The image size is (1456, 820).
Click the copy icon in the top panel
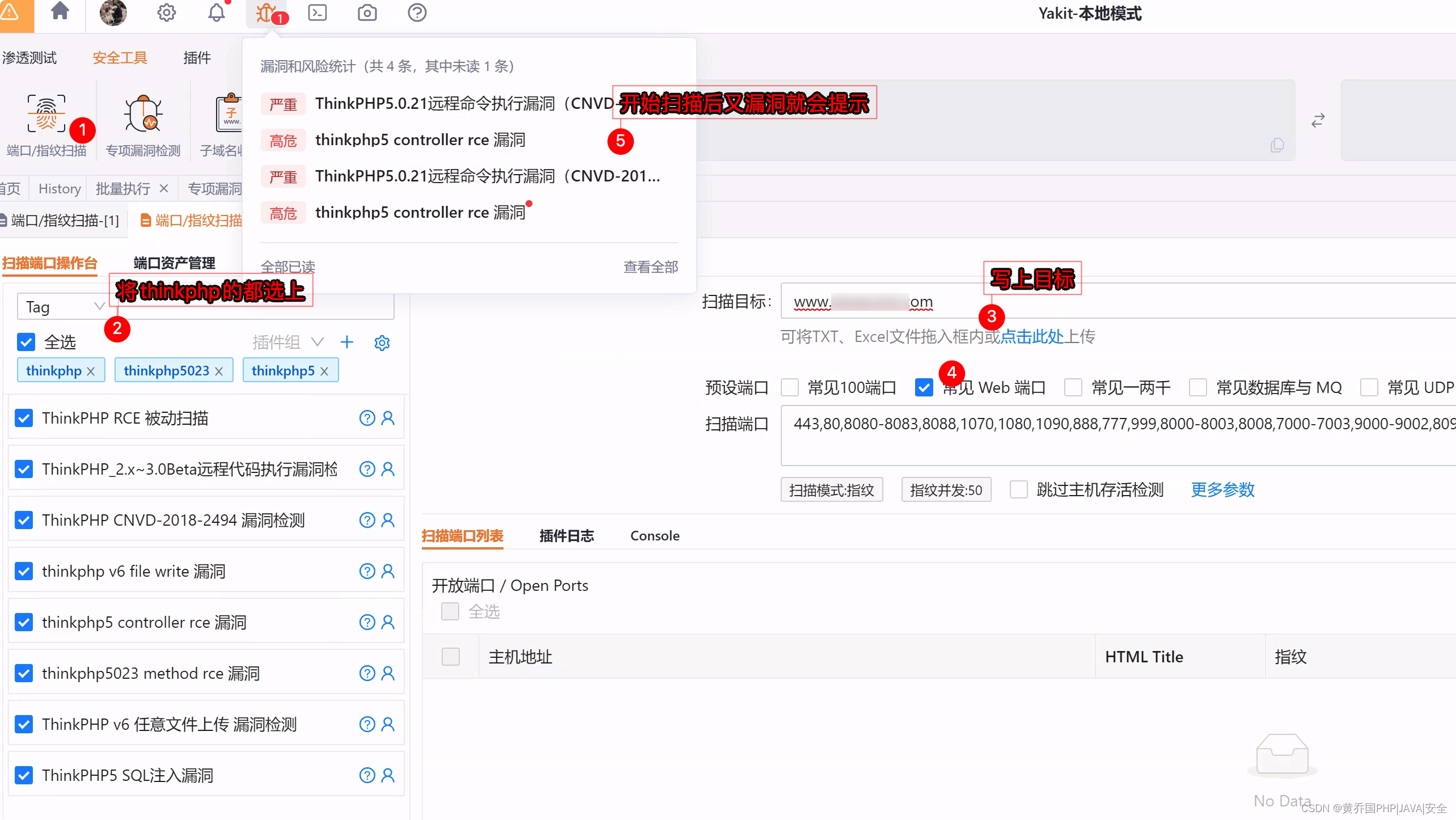(x=1277, y=145)
